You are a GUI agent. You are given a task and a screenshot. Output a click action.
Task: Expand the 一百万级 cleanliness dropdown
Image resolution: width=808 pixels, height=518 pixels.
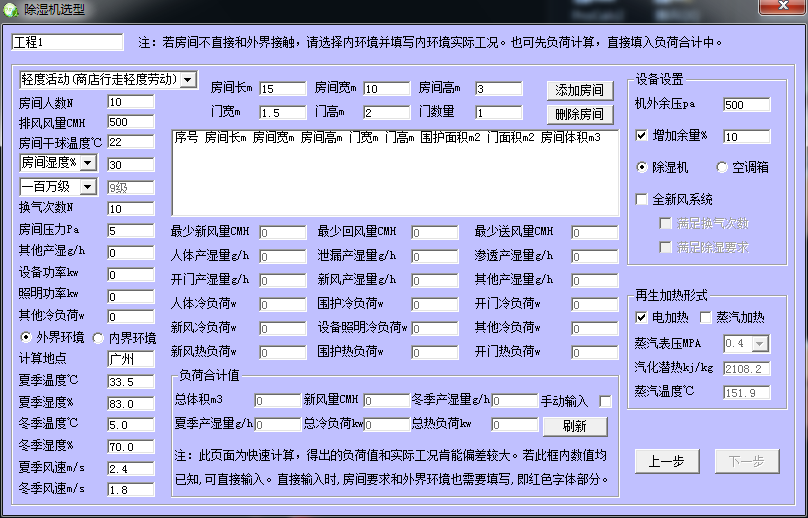[88, 187]
